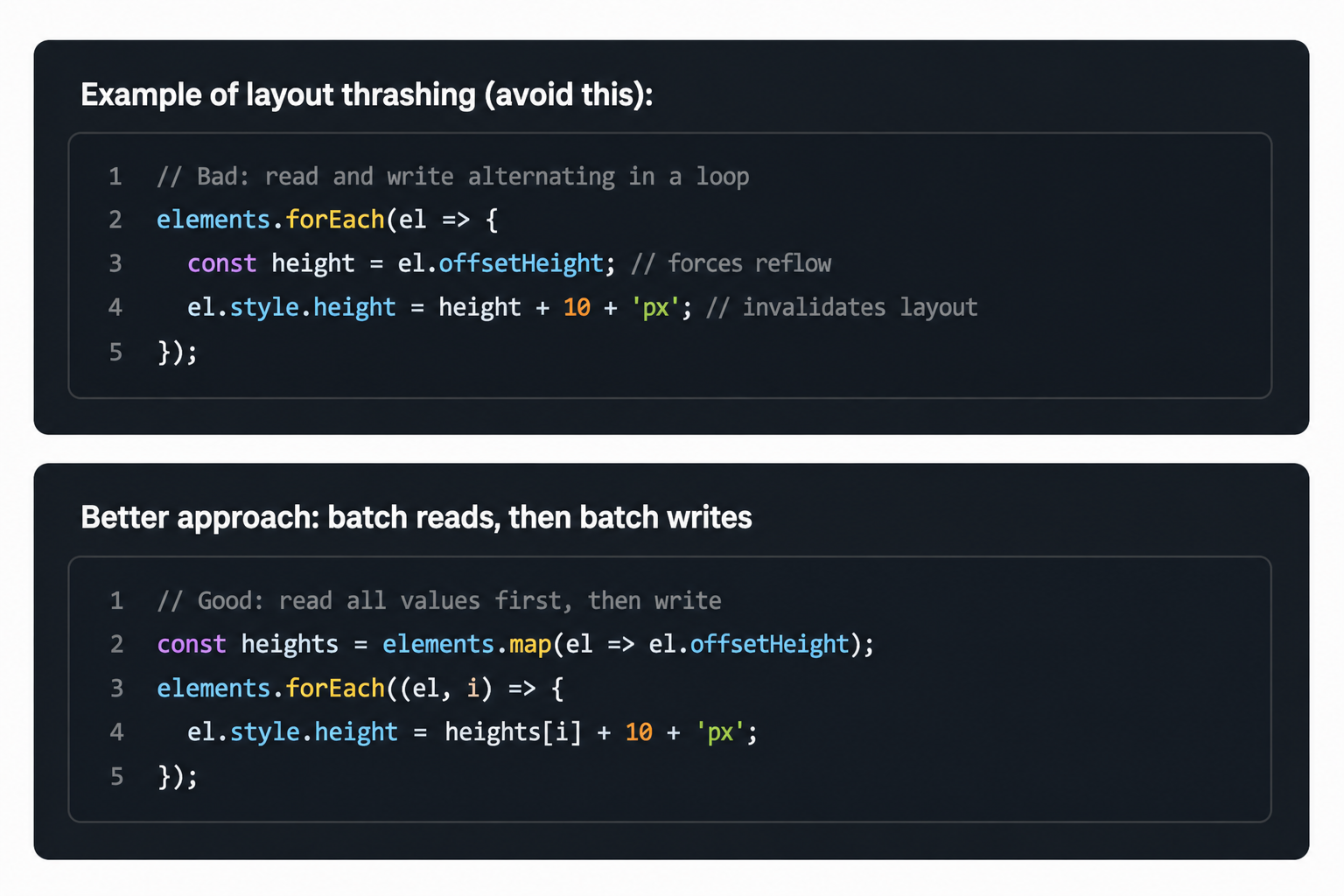This screenshot has width=1344, height=896.
Task: Click the line 'el.style.height = heights[i] + 10'
Action: [472, 731]
